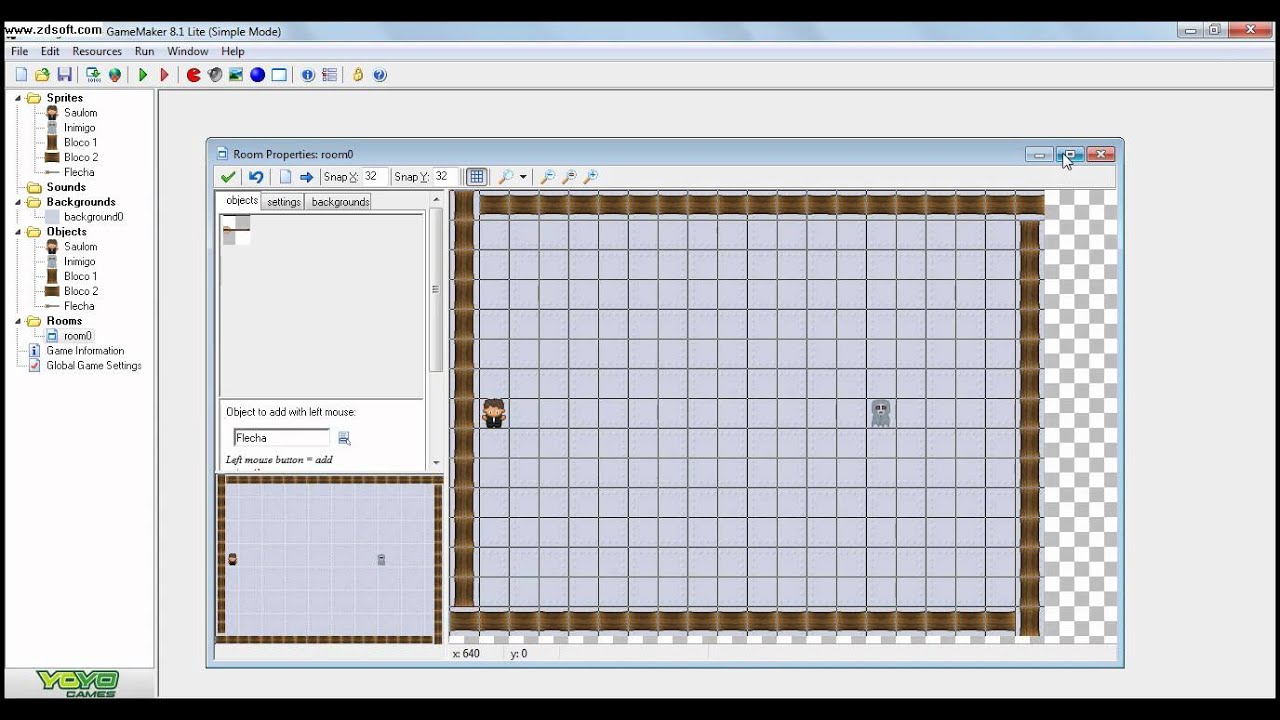Screen dimensions: 1280x720
Task: Save the game with the floppy icon
Action: pyautogui.click(x=64, y=75)
